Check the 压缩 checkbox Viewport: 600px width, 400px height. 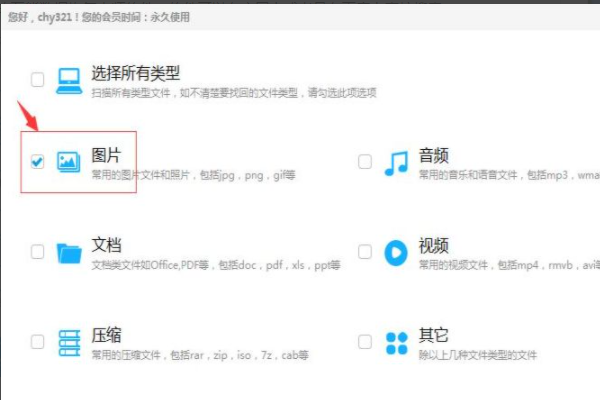(x=38, y=342)
